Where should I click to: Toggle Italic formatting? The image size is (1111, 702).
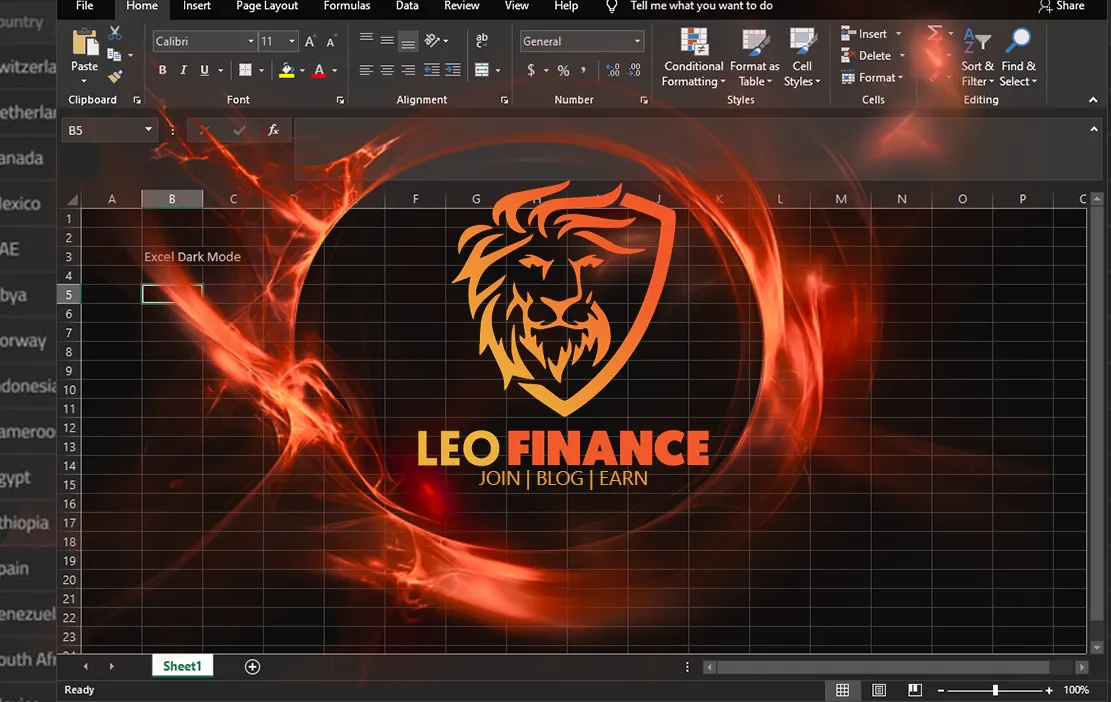coord(184,70)
